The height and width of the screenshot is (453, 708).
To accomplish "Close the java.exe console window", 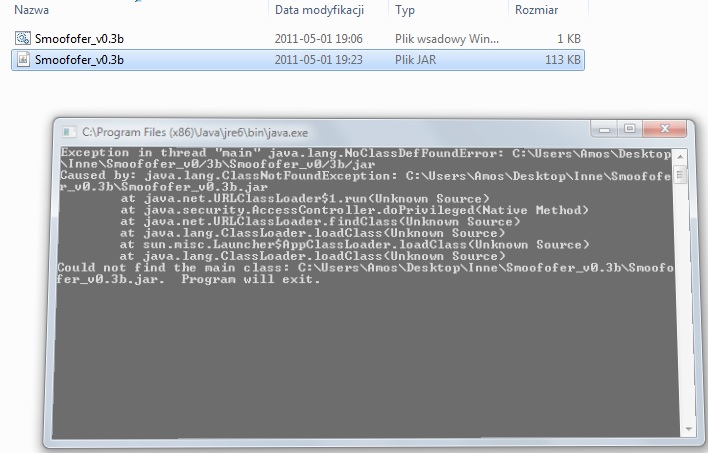I will tap(665, 129).
